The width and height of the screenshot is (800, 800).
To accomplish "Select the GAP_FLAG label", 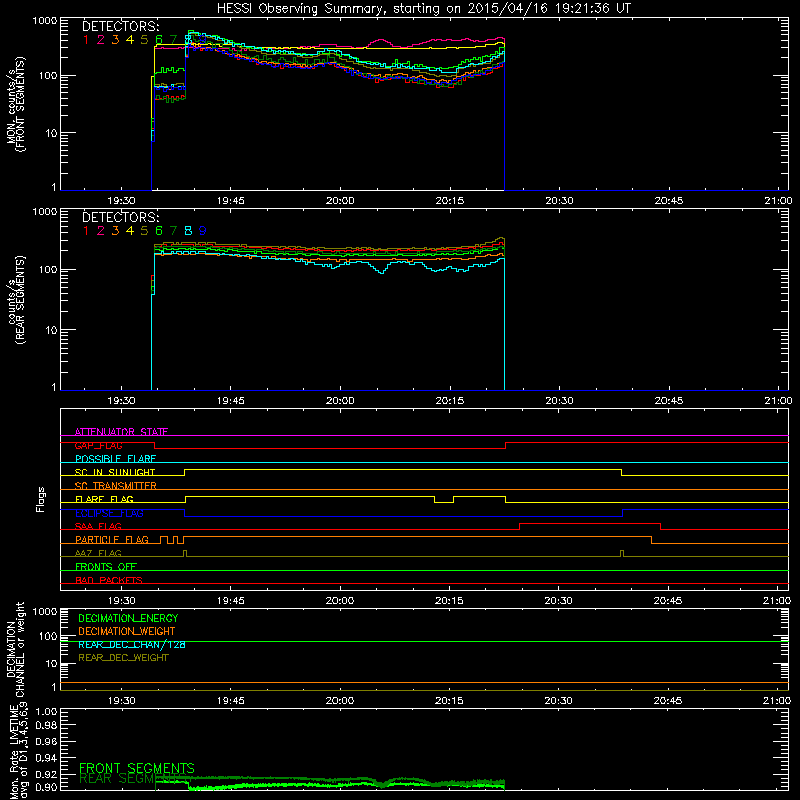I will [98, 445].
